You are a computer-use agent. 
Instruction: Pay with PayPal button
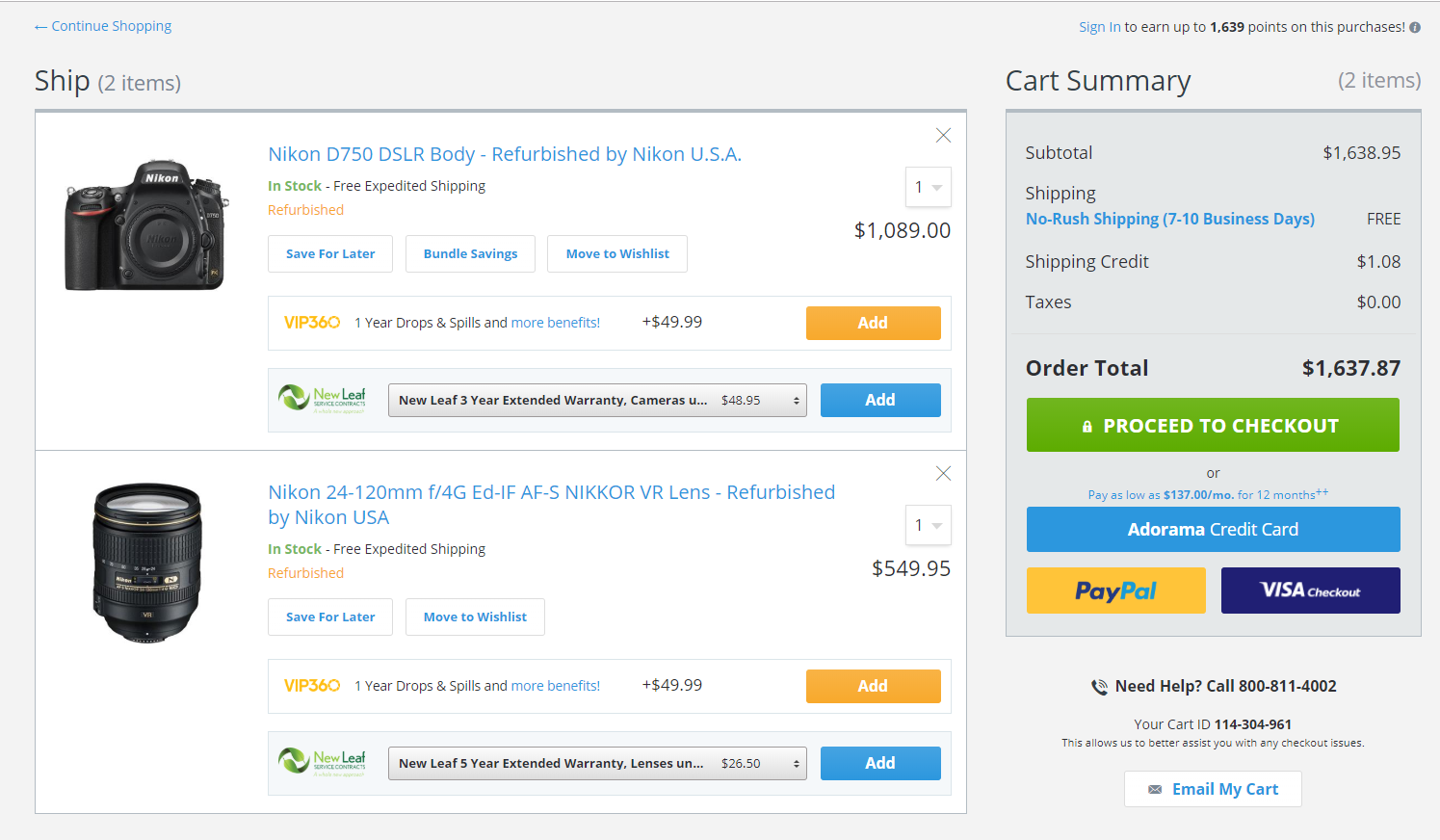pos(1115,591)
